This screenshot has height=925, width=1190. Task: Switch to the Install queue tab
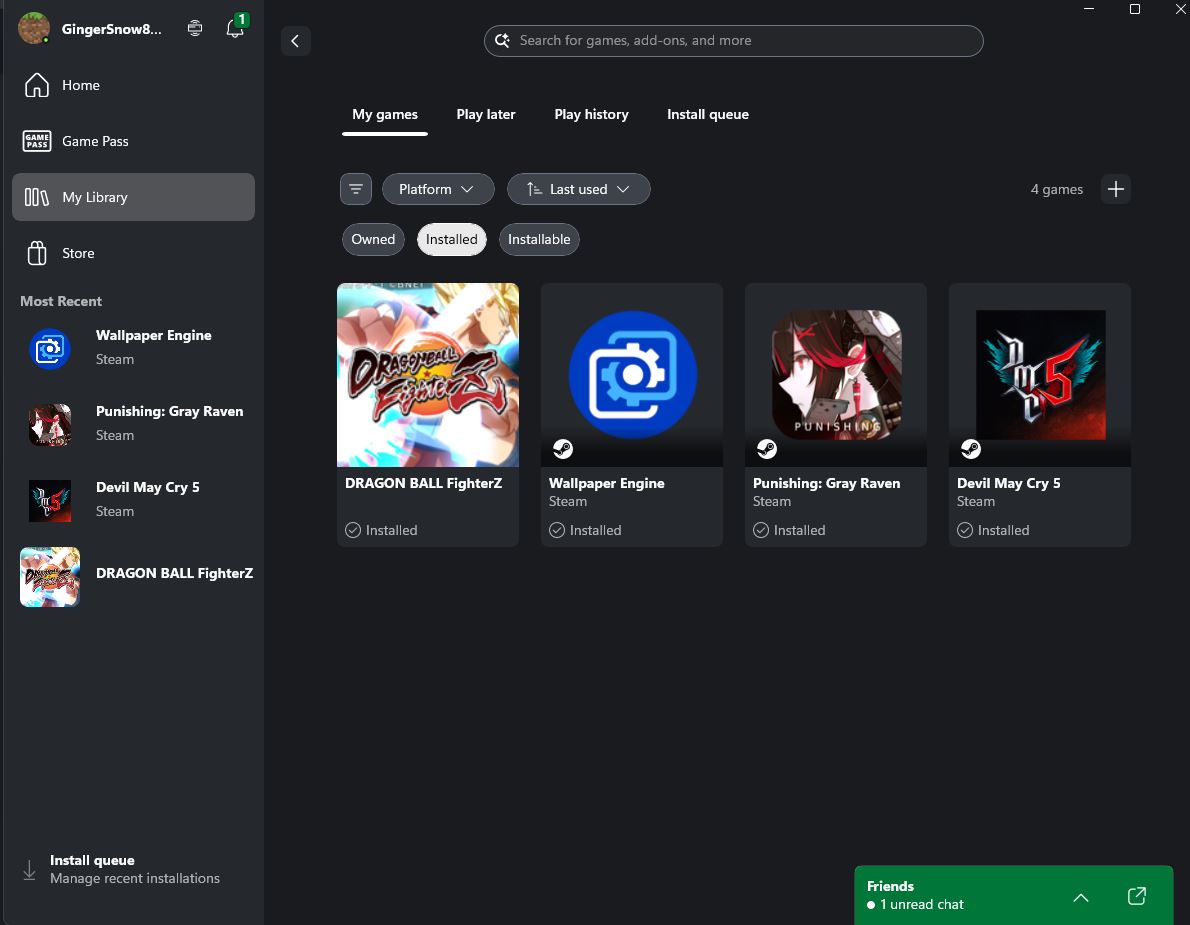click(707, 115)
